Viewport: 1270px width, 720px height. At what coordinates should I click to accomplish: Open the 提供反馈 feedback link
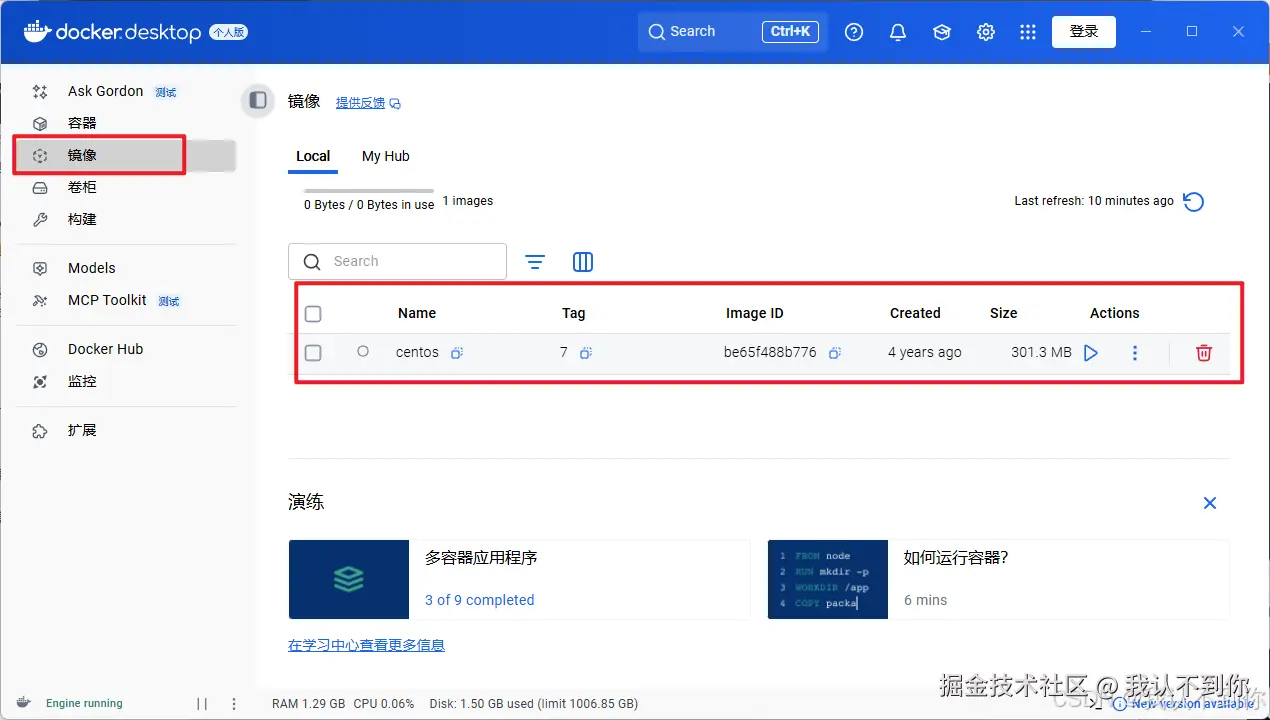(x=361, y=101)
